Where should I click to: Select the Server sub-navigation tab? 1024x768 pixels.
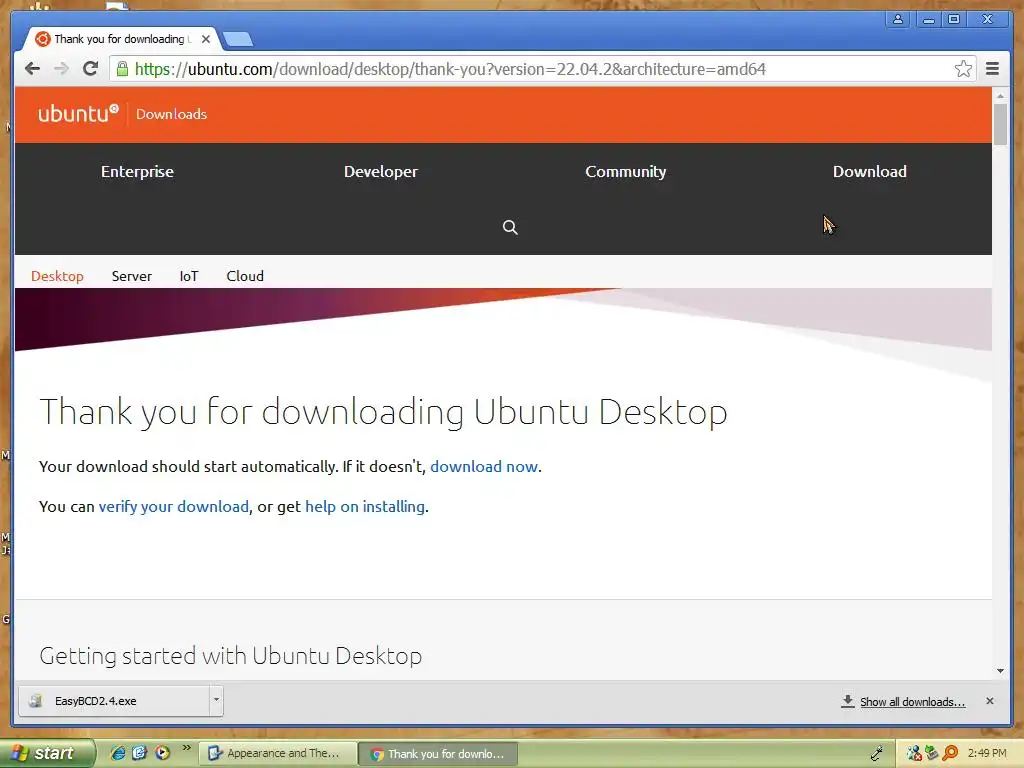(x=131, y=276)
